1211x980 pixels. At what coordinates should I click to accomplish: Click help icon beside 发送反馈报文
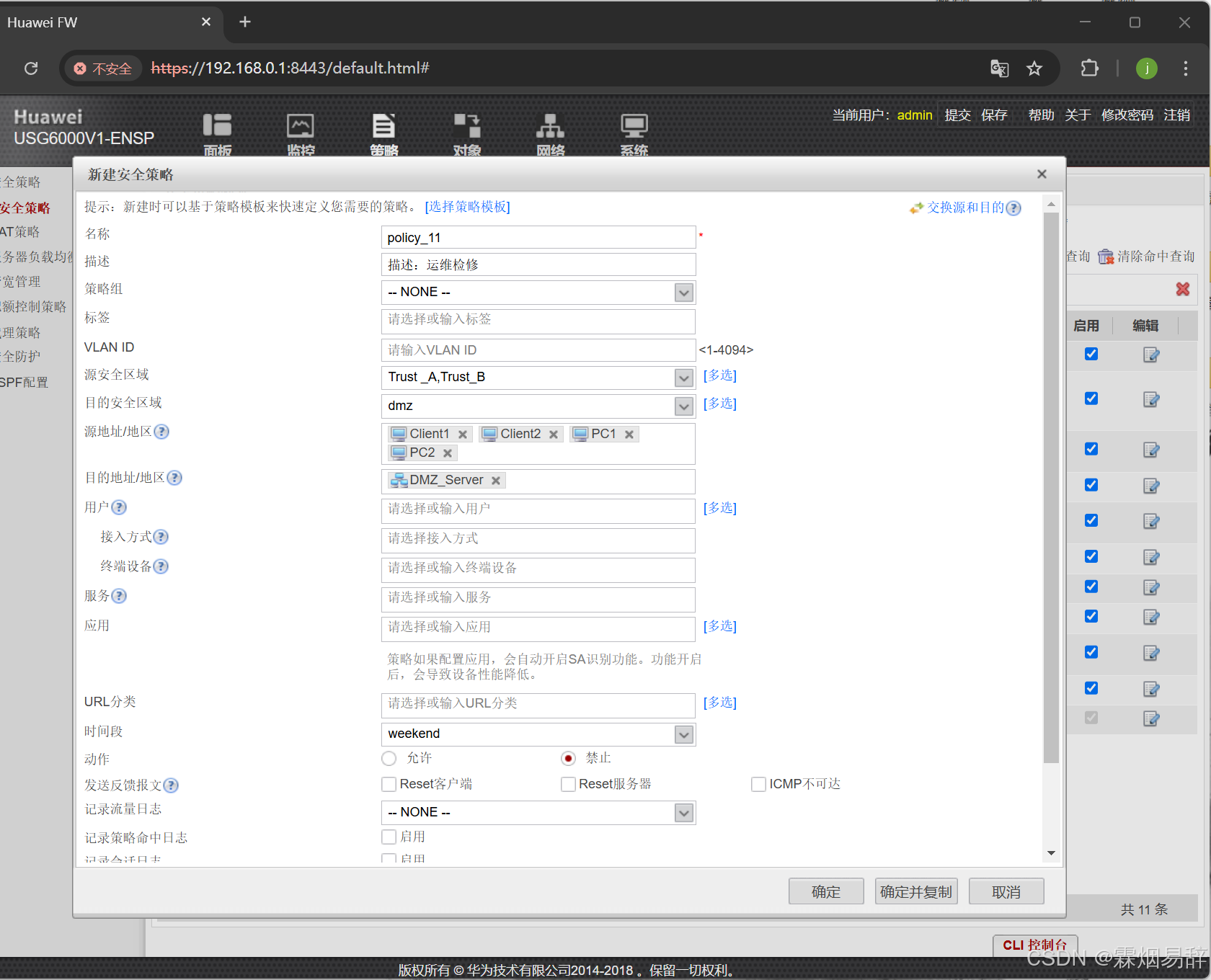point(171,785)
